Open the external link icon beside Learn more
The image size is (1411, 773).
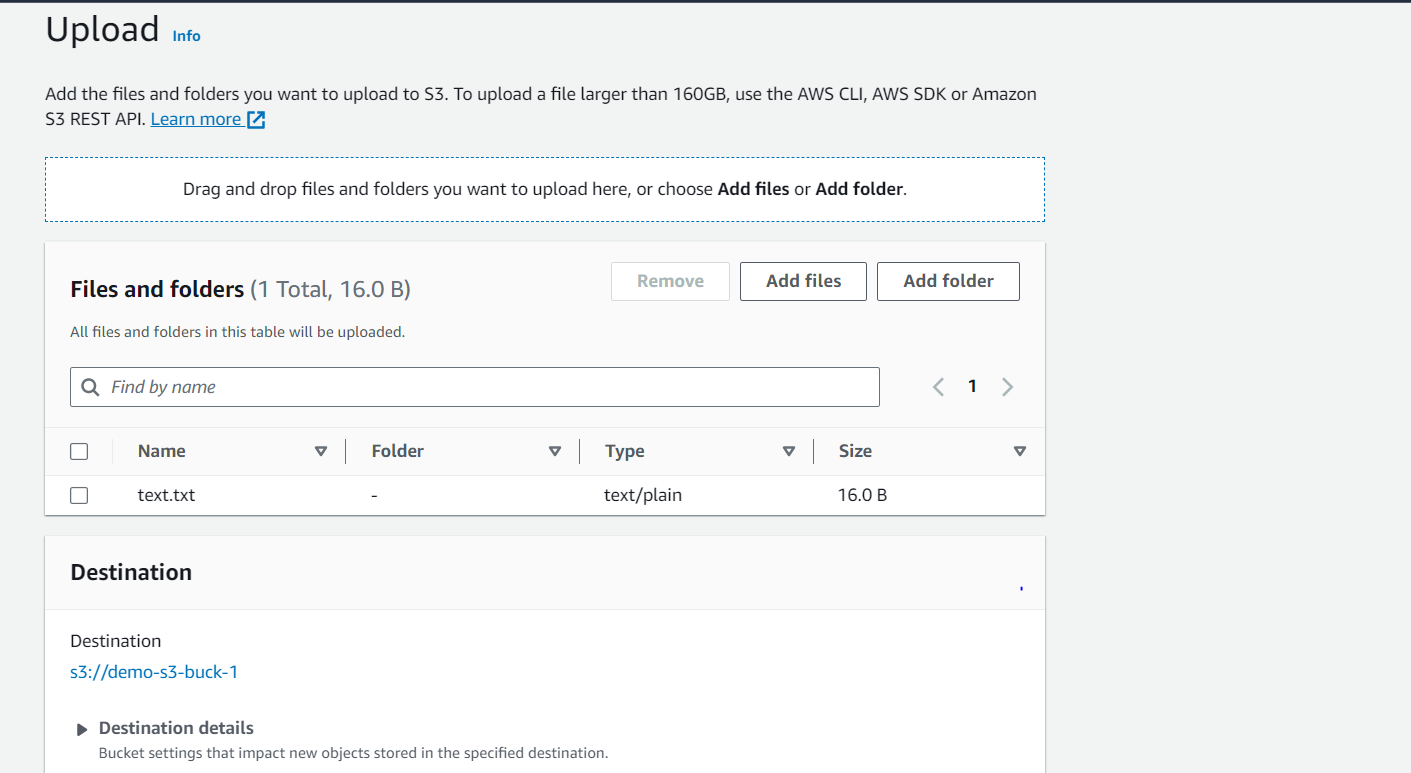[256, 120]
